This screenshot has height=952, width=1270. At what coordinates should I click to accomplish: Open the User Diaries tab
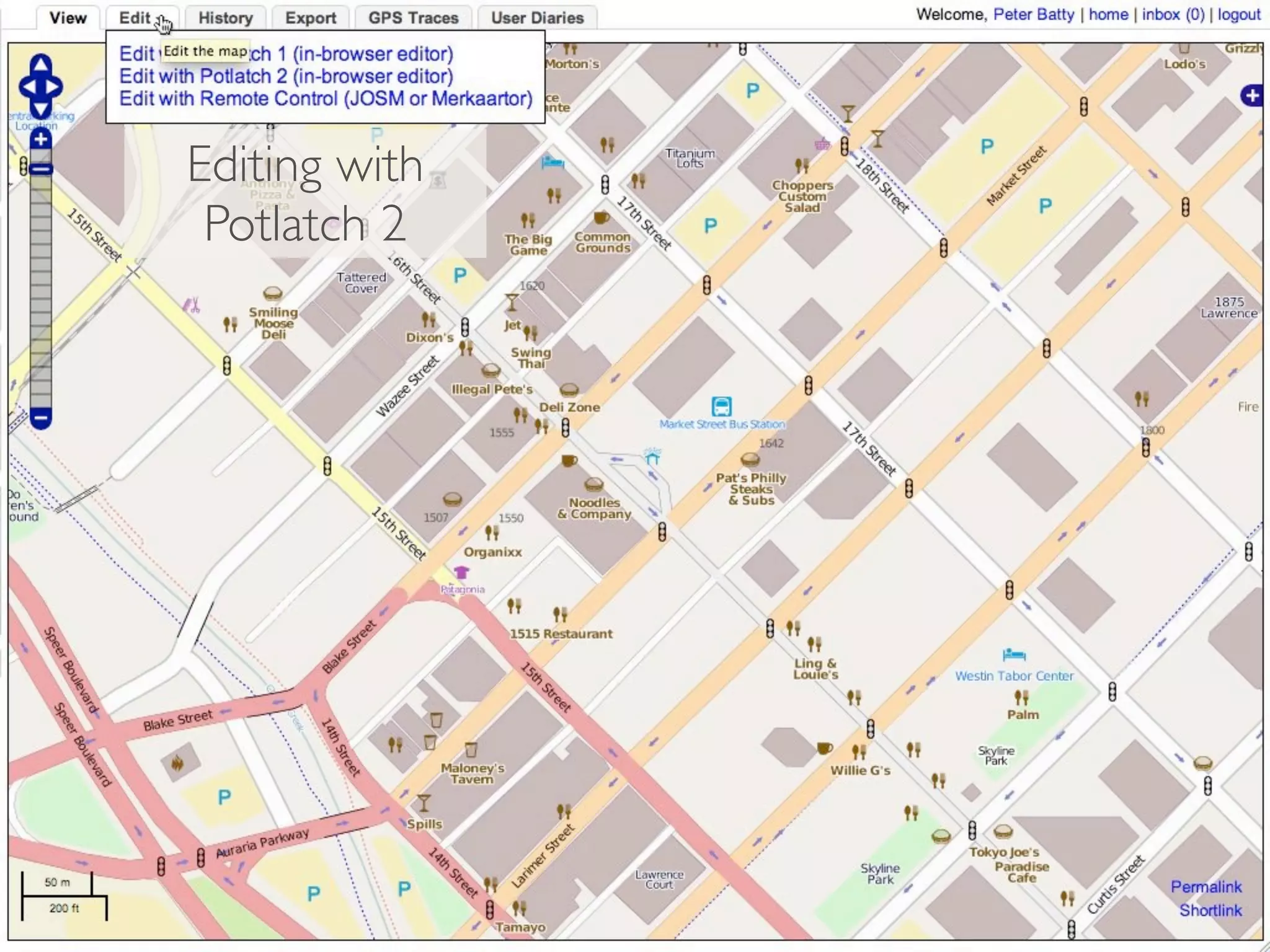point(537,18)
